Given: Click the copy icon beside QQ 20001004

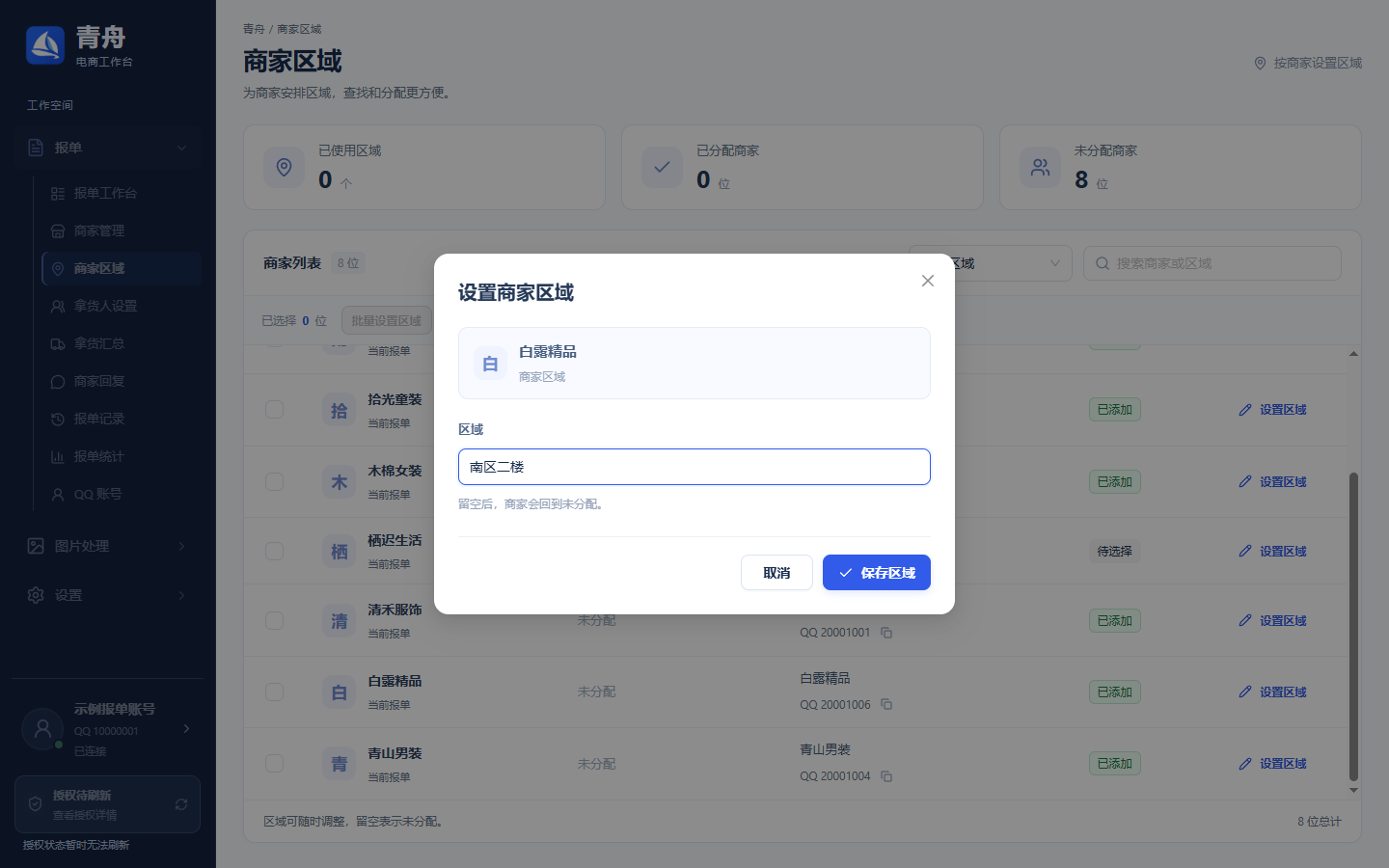Looking at the screenshot, I should coord(886,776).
